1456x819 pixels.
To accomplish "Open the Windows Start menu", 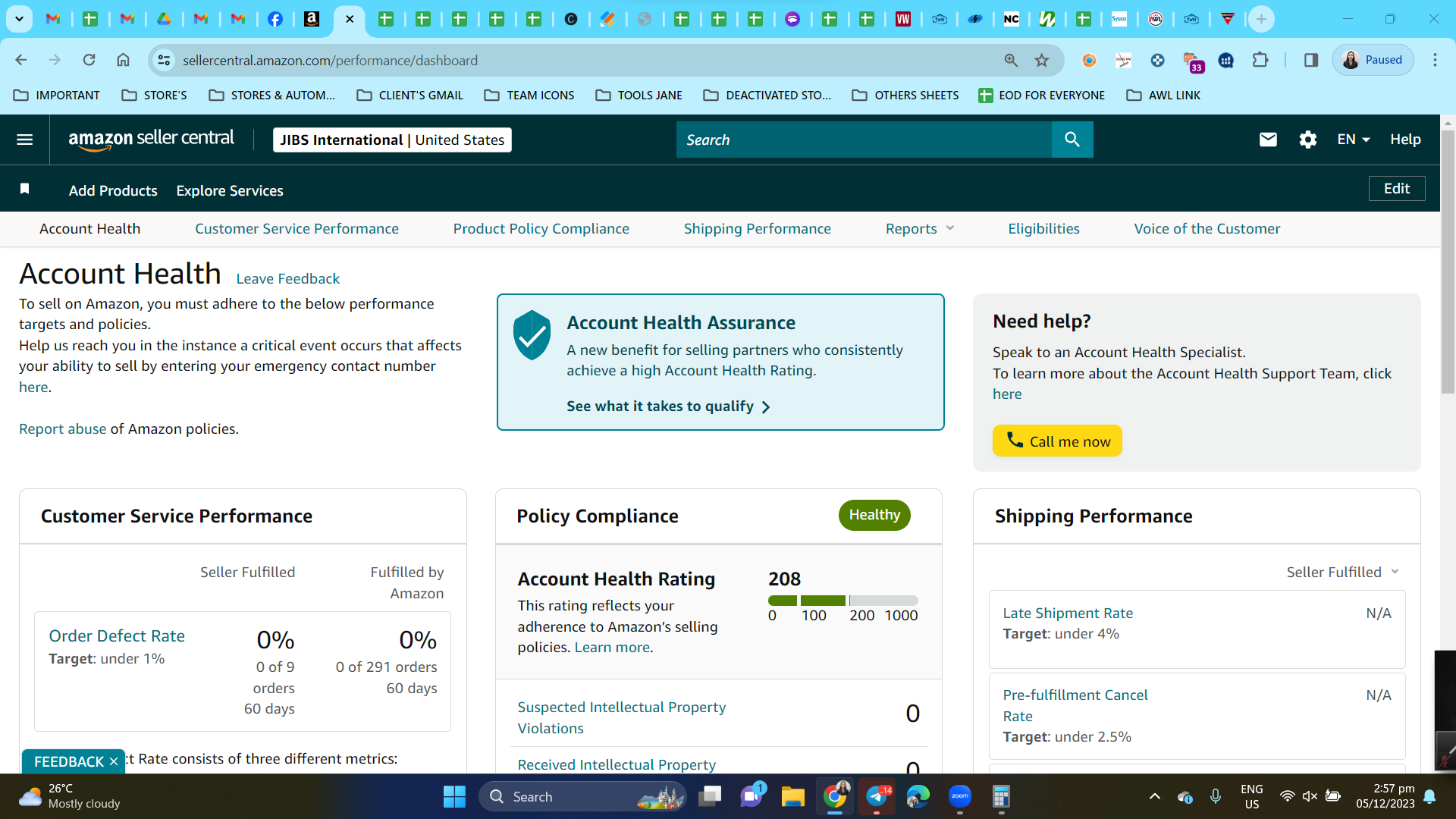I will point(454,796).
